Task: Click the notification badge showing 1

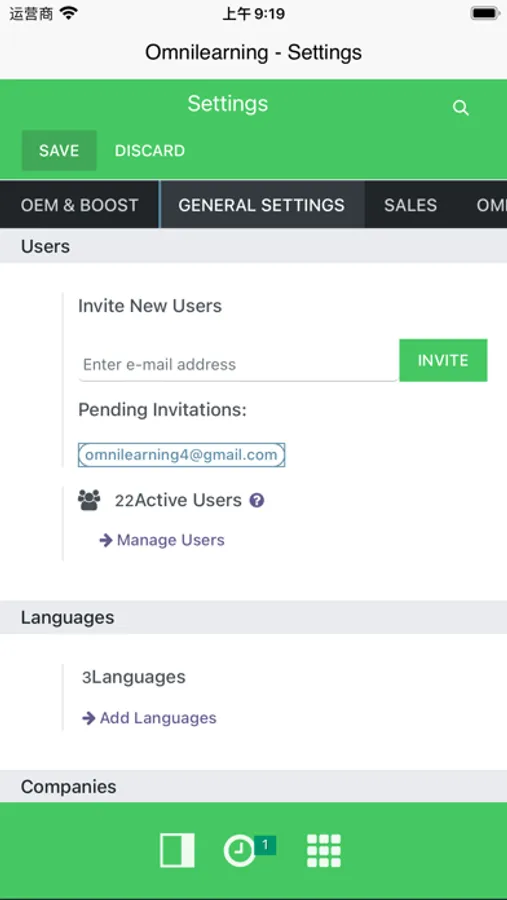Action: click(x=265, y=845)
